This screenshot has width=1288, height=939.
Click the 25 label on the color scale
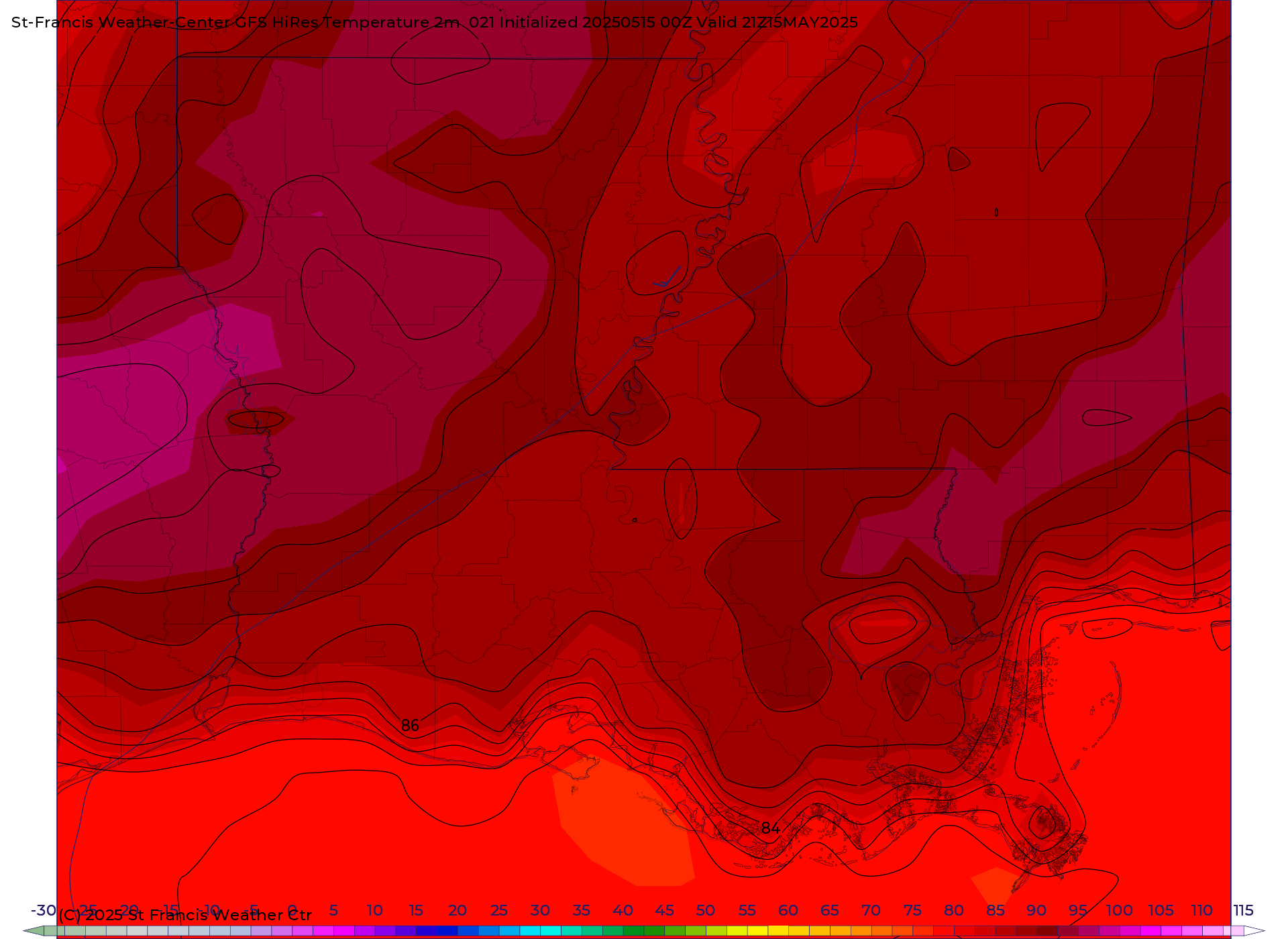(x=499, y=910)
